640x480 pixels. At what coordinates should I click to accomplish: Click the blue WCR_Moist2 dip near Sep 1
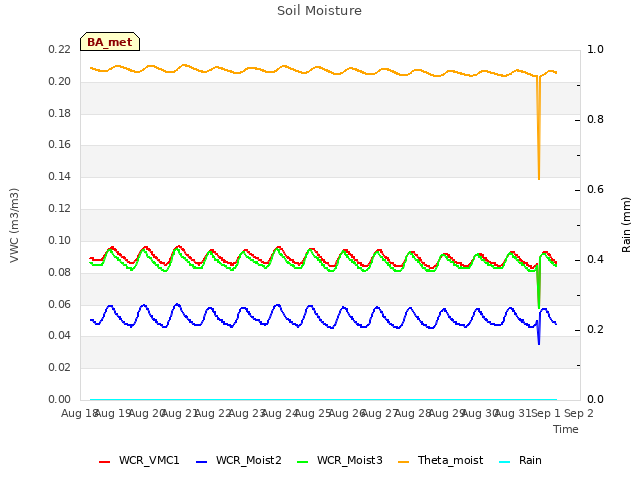point(539,344)
